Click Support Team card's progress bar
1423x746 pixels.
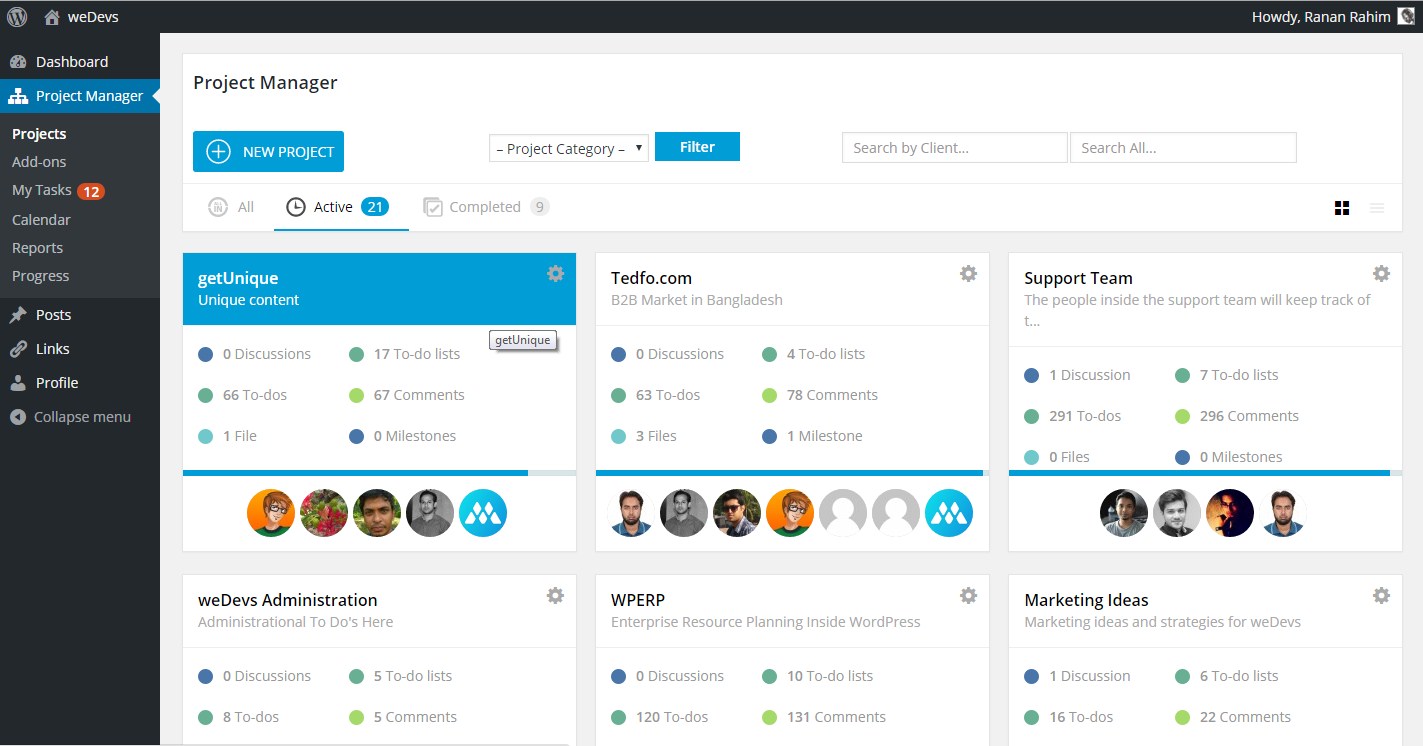[1205, 473]
